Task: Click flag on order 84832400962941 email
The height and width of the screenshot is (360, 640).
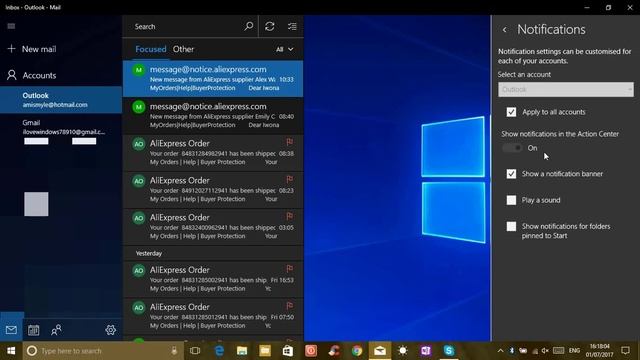Action: tap(289, 216)
